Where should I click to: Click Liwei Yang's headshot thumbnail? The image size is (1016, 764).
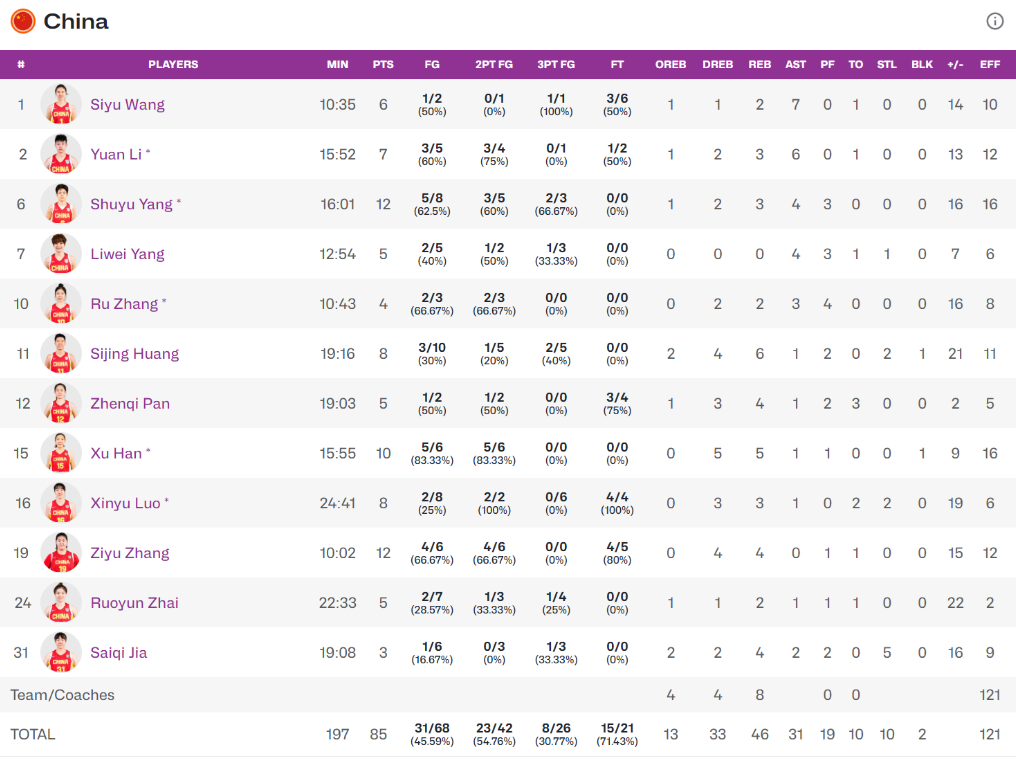pos(61,253)
